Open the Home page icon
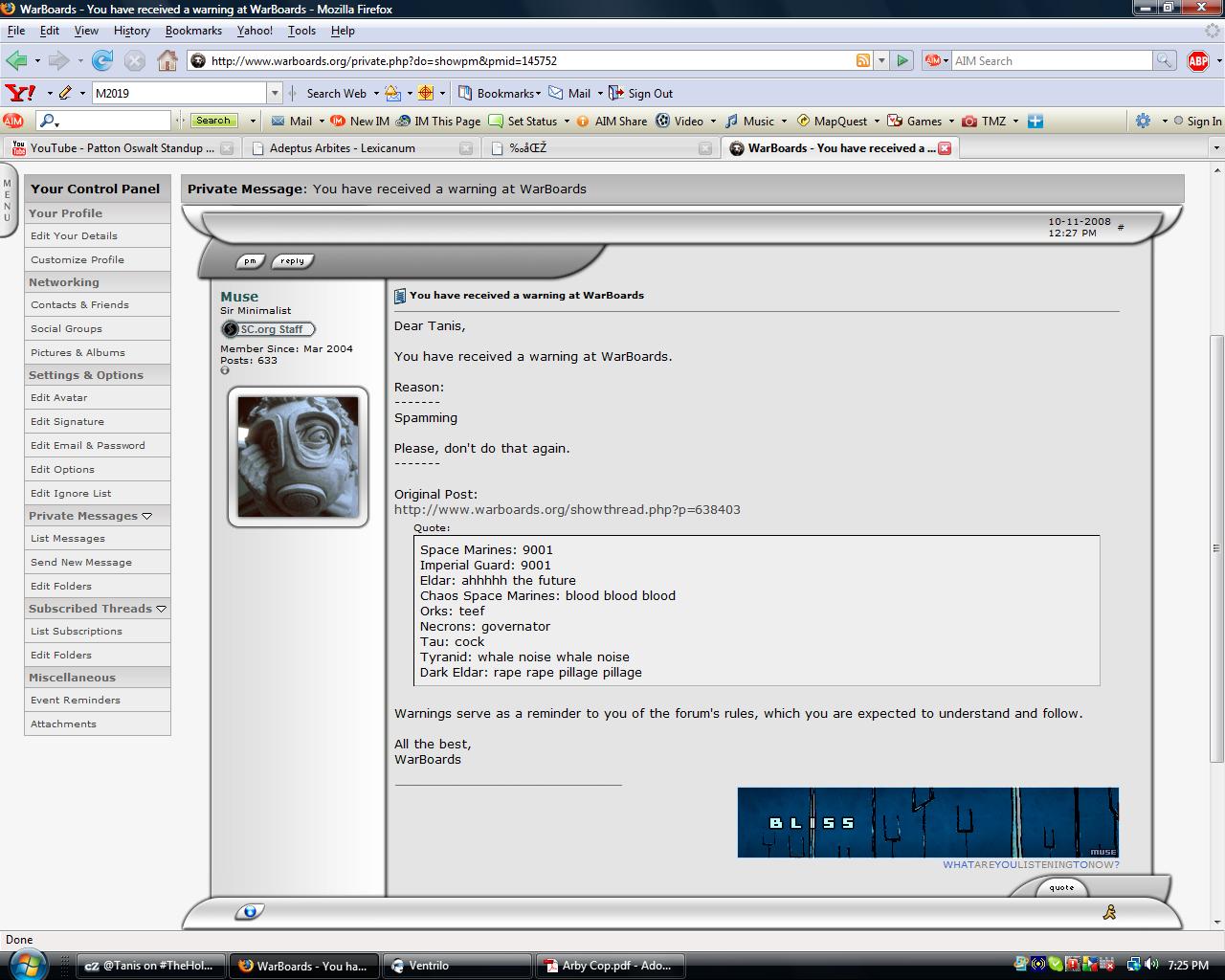The width and height of the screenshot is (1225, 980). tap(167, 60)
